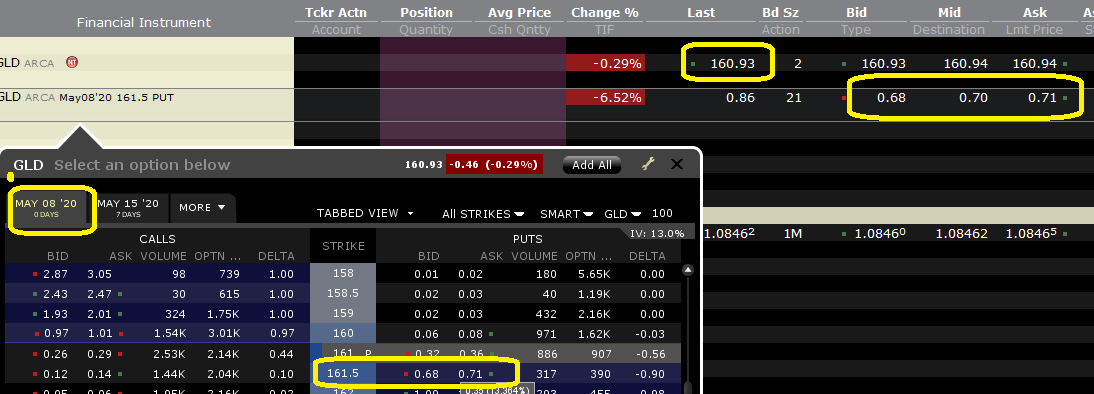This screenshot has height=394, width=1094.
Task: Select the 161.5 strike cell
Action: coord(343,374)
